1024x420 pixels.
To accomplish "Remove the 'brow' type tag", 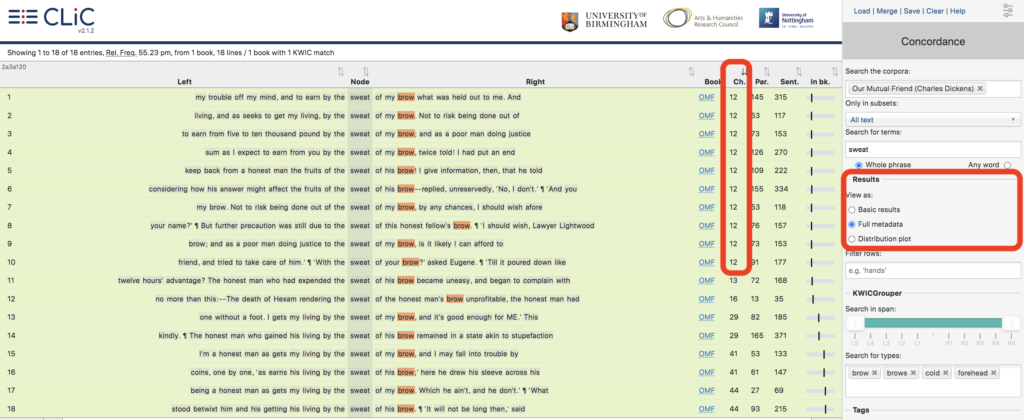I will click(875, 373).
